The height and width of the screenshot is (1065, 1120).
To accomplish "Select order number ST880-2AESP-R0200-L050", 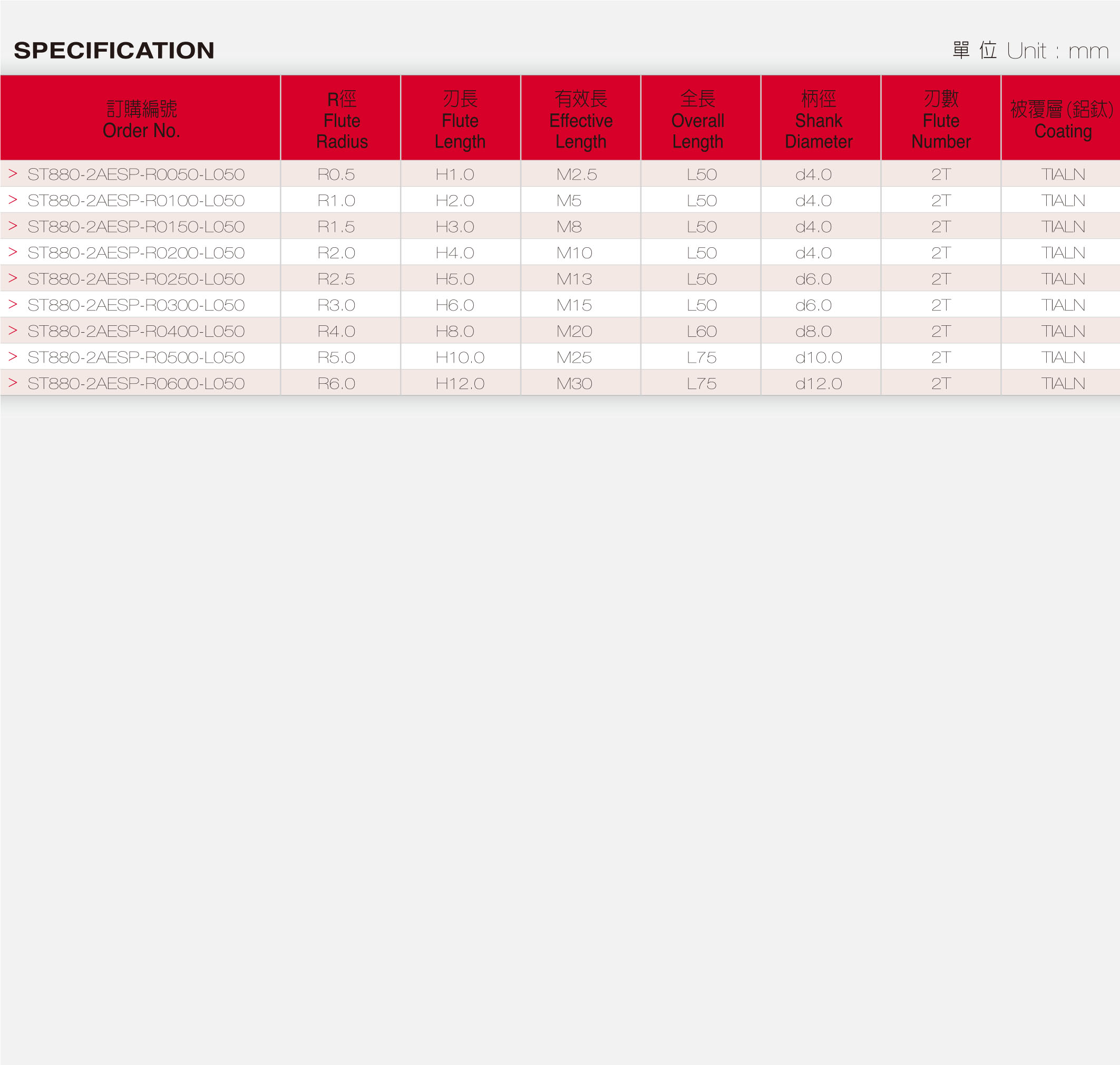I will (136, 253).
